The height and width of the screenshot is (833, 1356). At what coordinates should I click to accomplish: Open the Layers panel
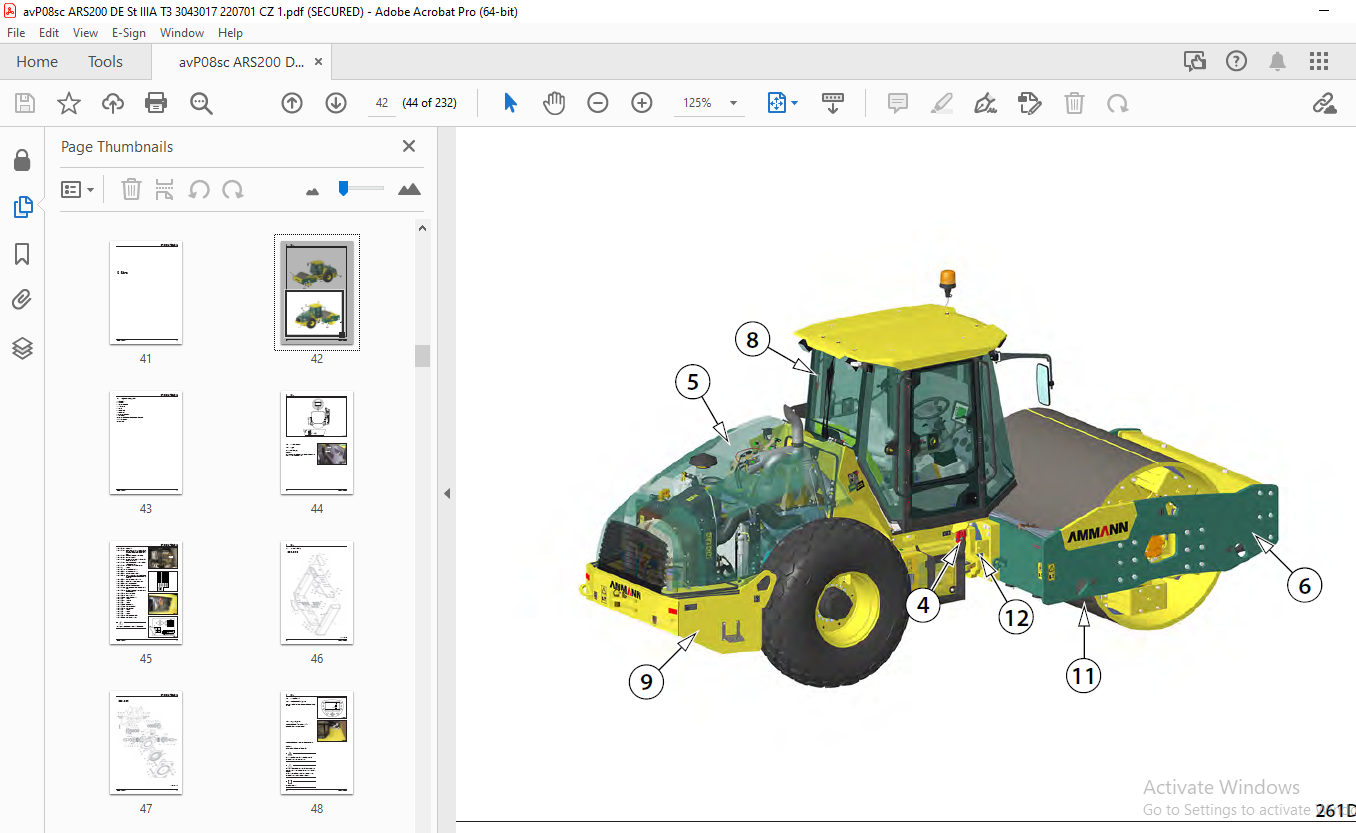tap(22, 348)
